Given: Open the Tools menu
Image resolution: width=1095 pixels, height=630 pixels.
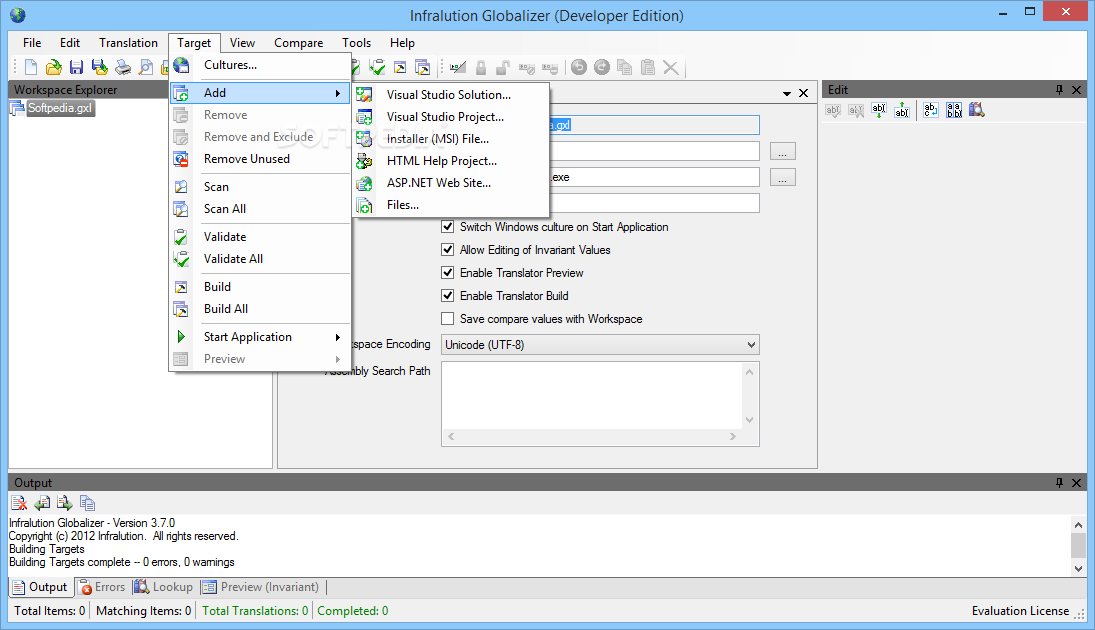Looking at the screenshot, I should [356, 43].
